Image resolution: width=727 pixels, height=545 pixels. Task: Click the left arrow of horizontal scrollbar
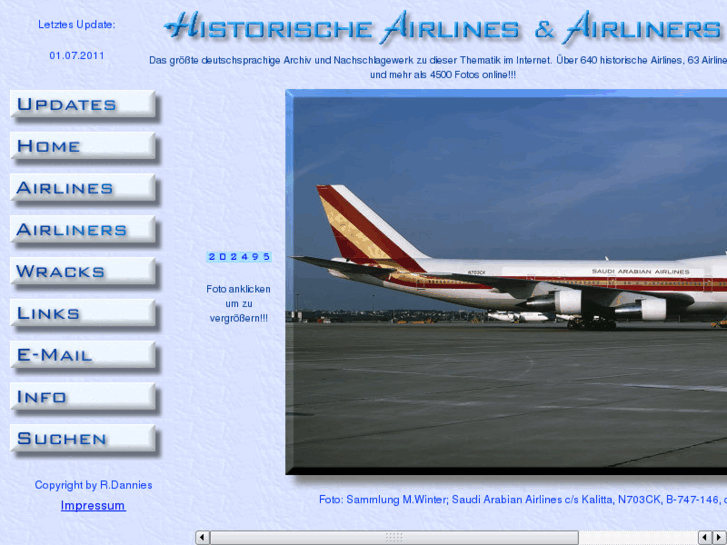202,538
